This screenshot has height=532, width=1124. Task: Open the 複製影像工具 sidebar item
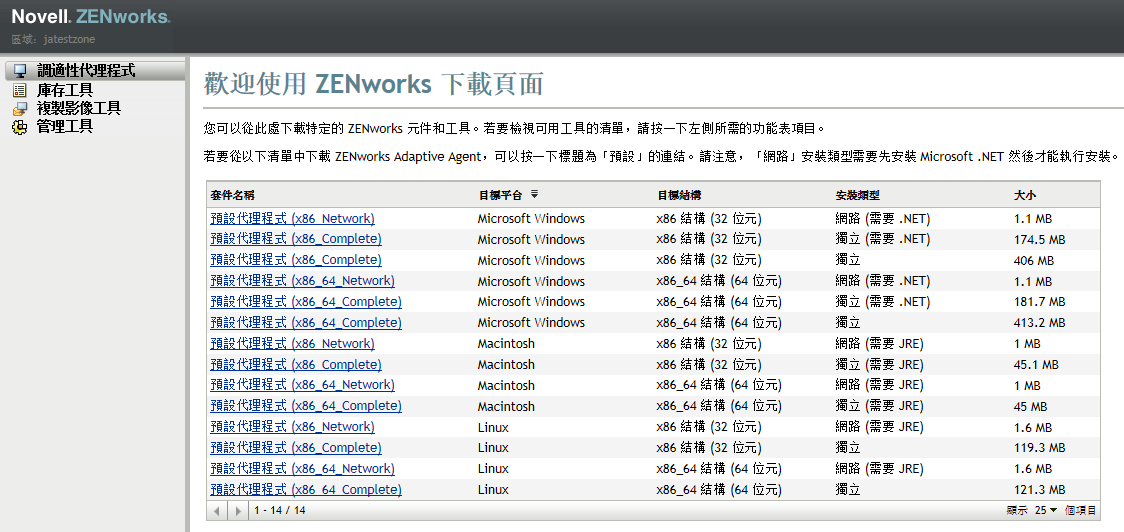79,109
